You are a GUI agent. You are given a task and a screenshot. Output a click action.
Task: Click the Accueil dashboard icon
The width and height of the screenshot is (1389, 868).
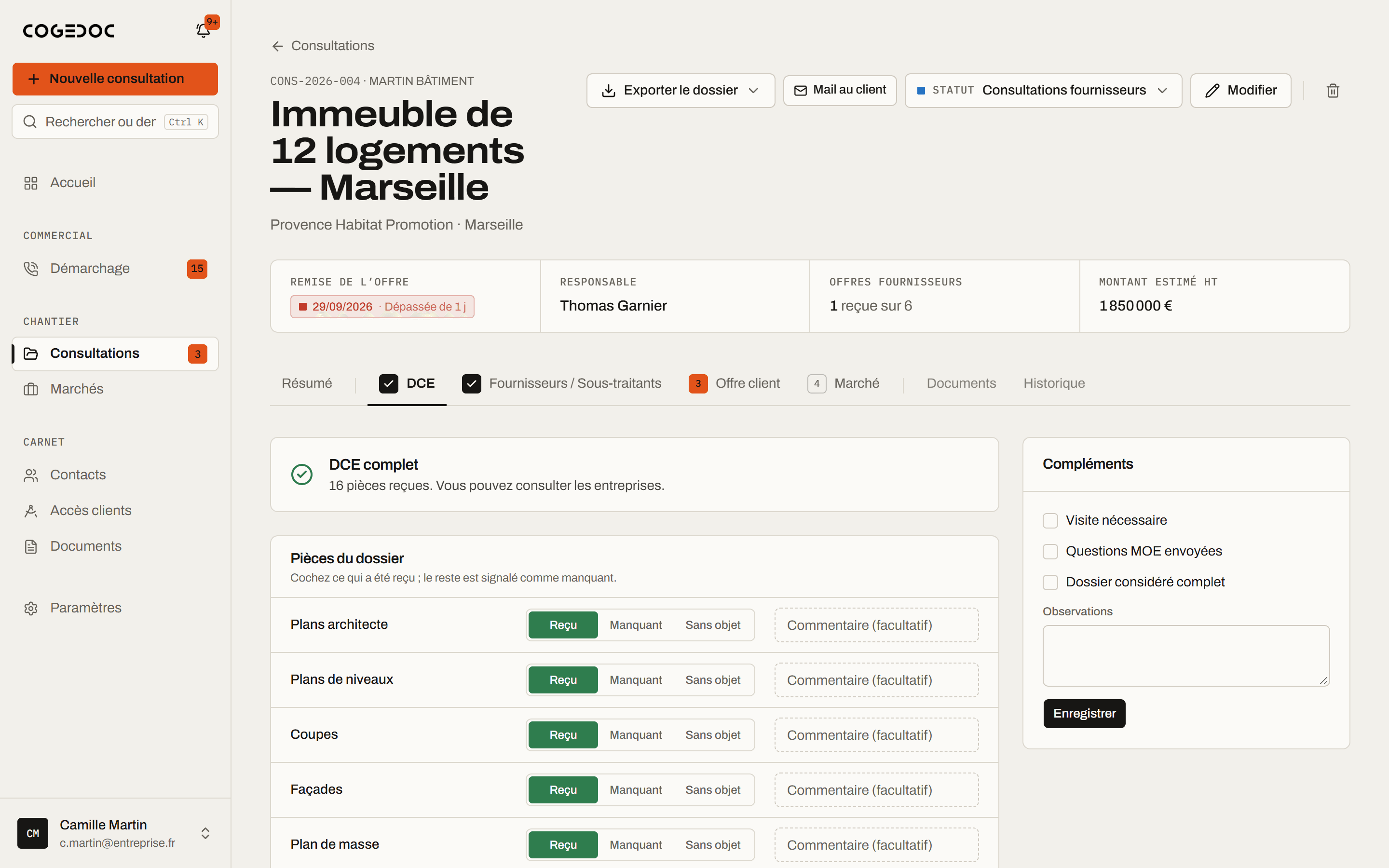pyautogui.click(x=31, y=183)
